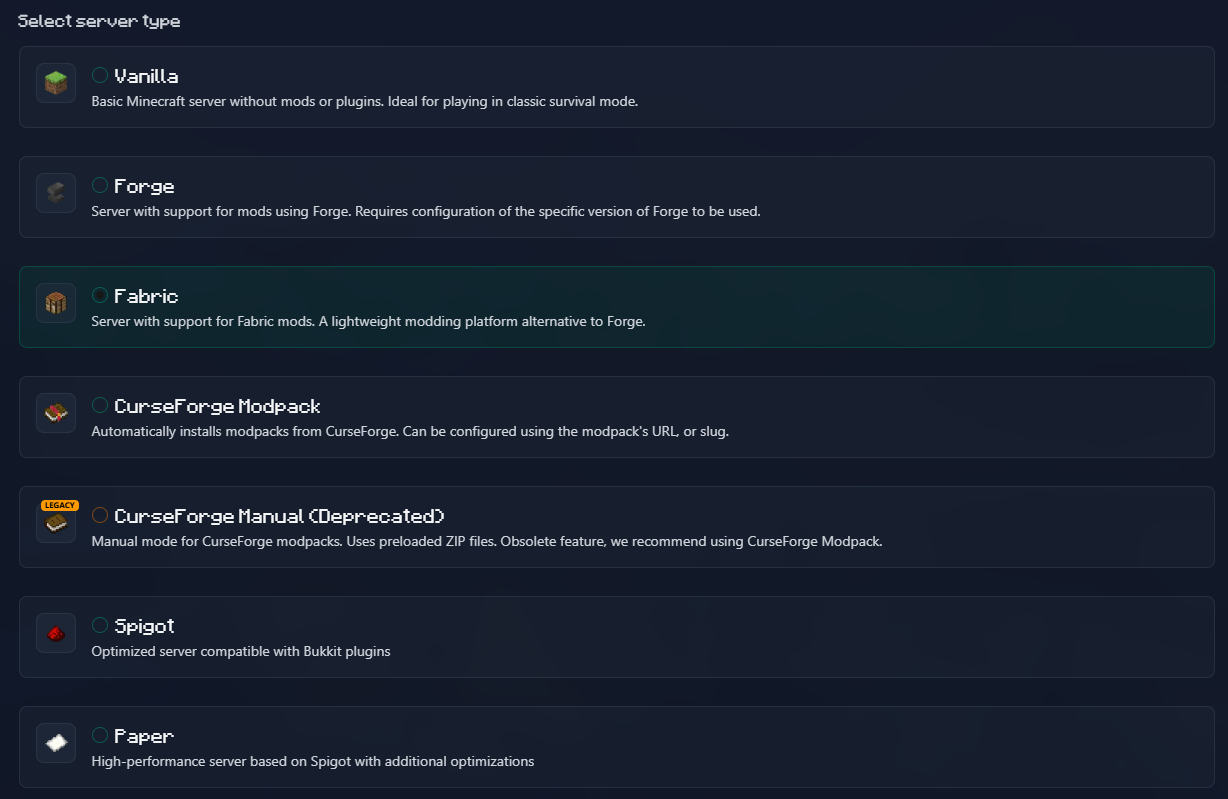Click the Paper sheet icon
The height and width of the screenshot is (799, 1228).
56,743
